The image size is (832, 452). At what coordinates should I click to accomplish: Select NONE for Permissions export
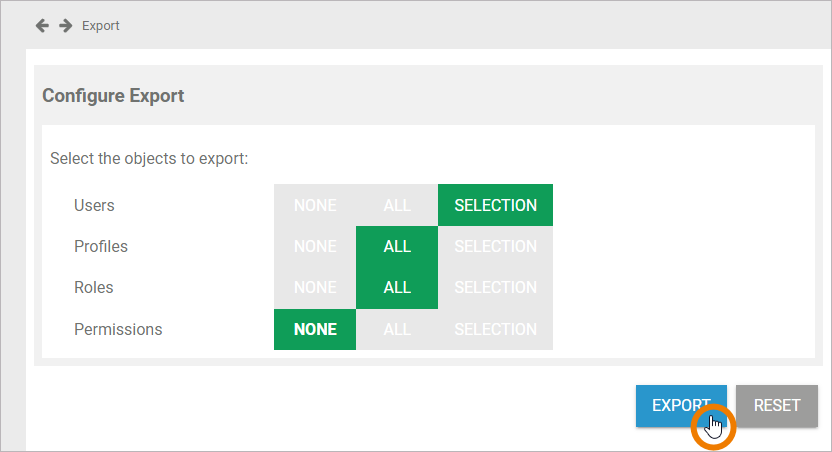pos(315,329)
